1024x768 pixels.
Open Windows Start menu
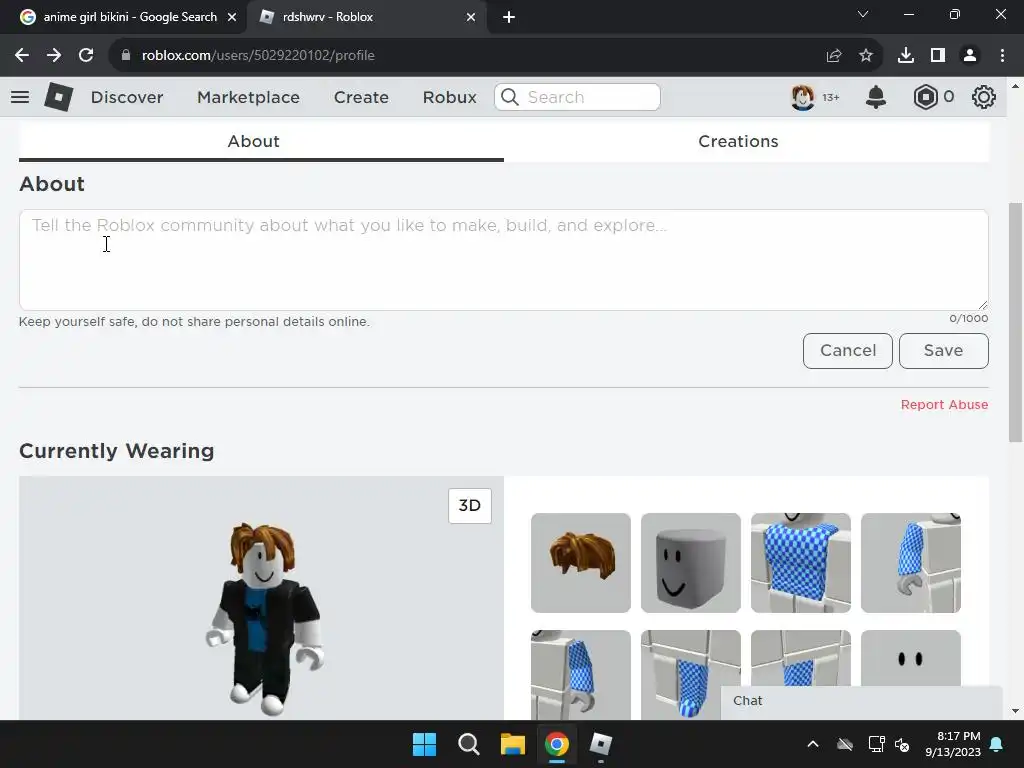(x=424, y=744)
